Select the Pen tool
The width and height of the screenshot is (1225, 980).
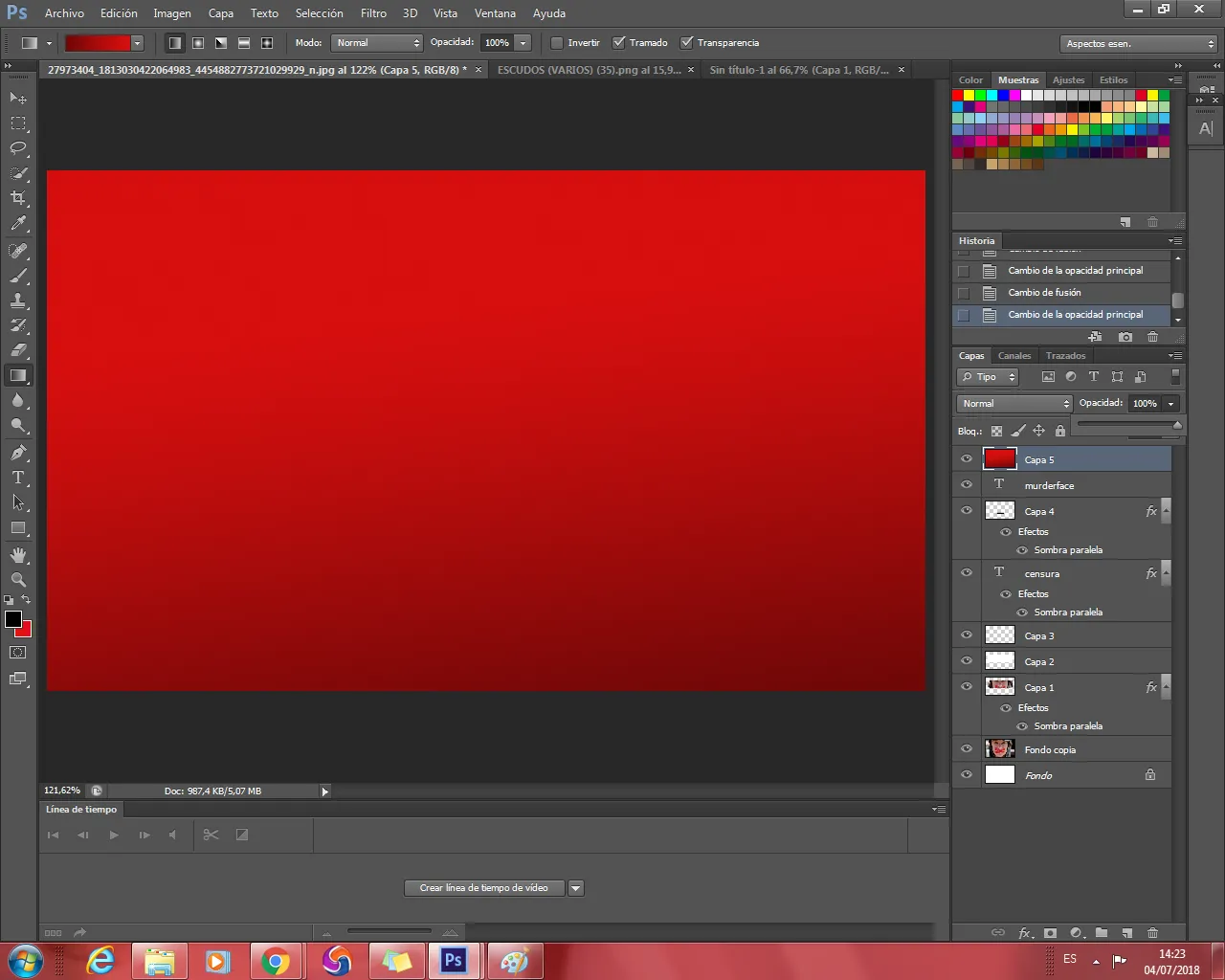[x=18, y=453]
